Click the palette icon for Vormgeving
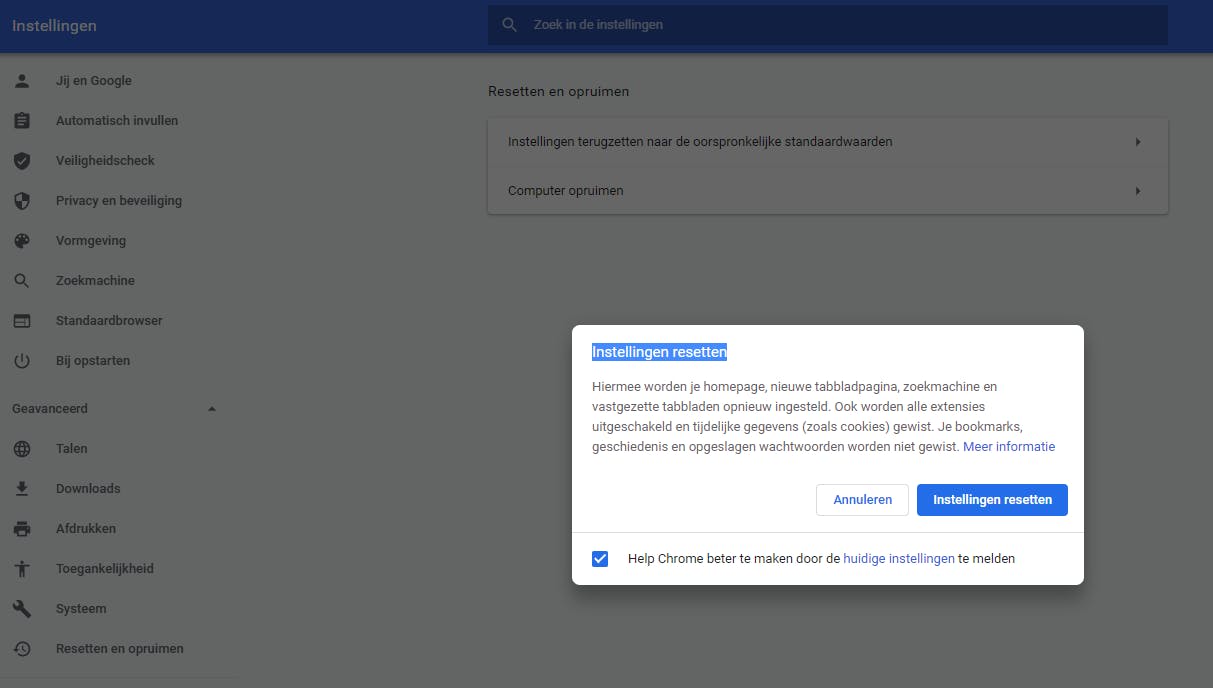 pos(22,241)
